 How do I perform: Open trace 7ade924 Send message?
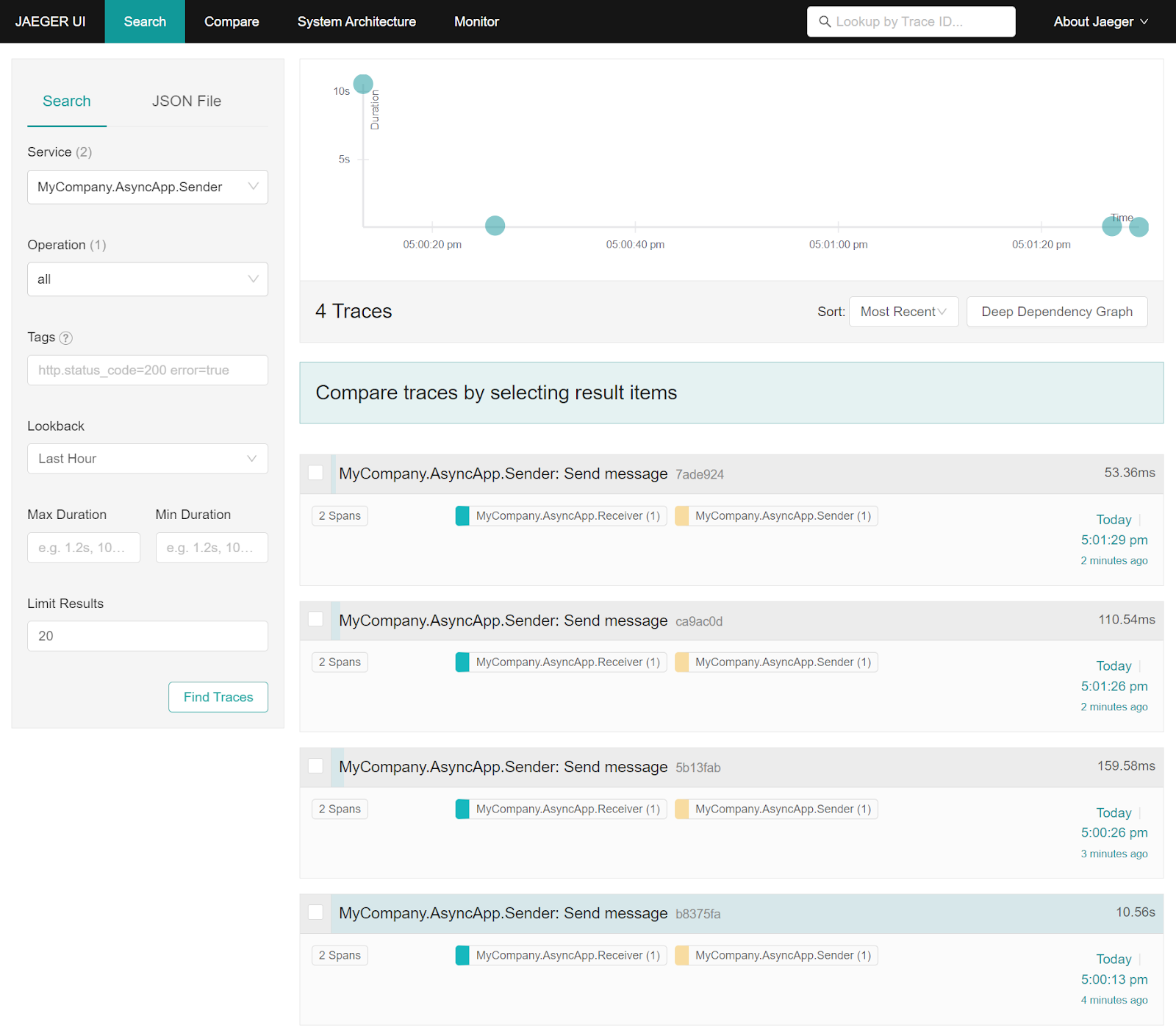point(503,474)
